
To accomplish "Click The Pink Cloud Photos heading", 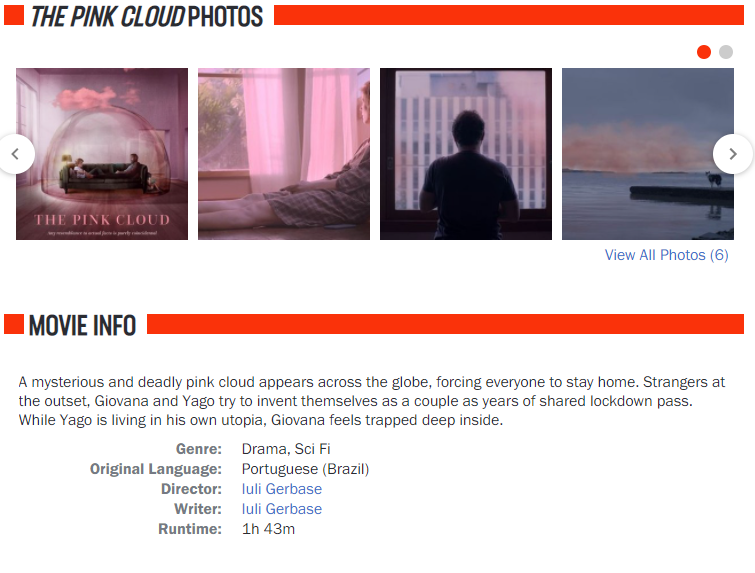I will tap(147, 16).
